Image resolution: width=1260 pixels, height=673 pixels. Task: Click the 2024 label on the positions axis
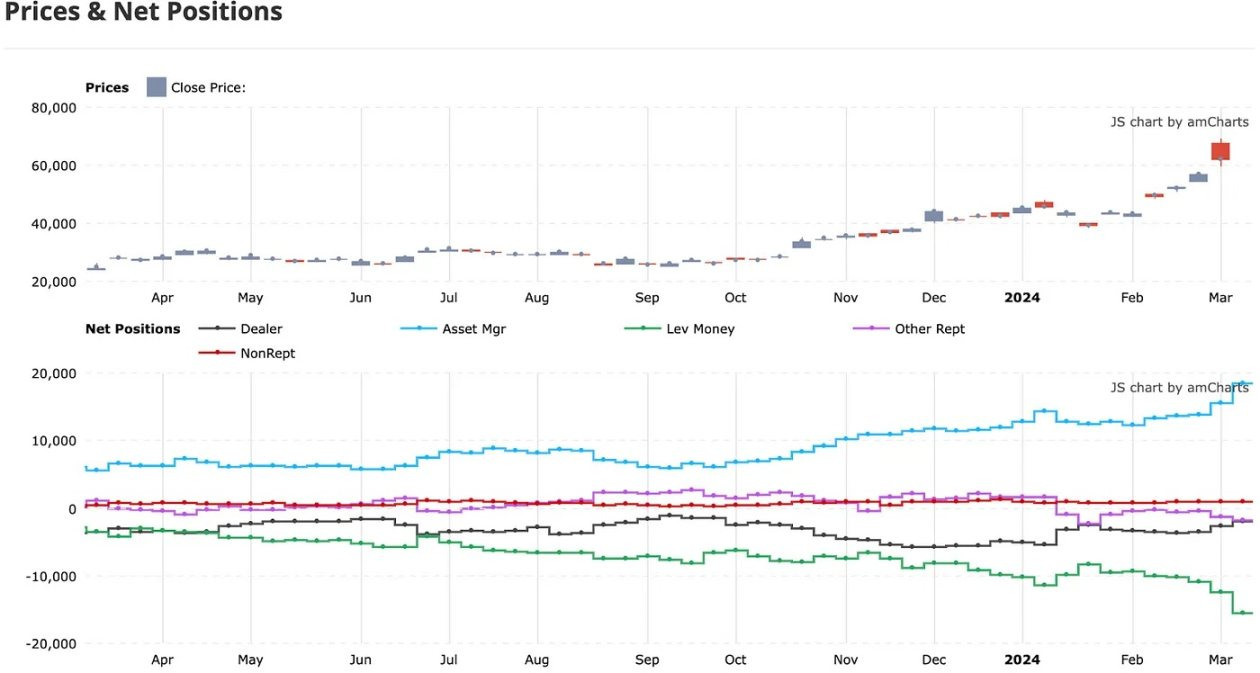point(1022,659)
